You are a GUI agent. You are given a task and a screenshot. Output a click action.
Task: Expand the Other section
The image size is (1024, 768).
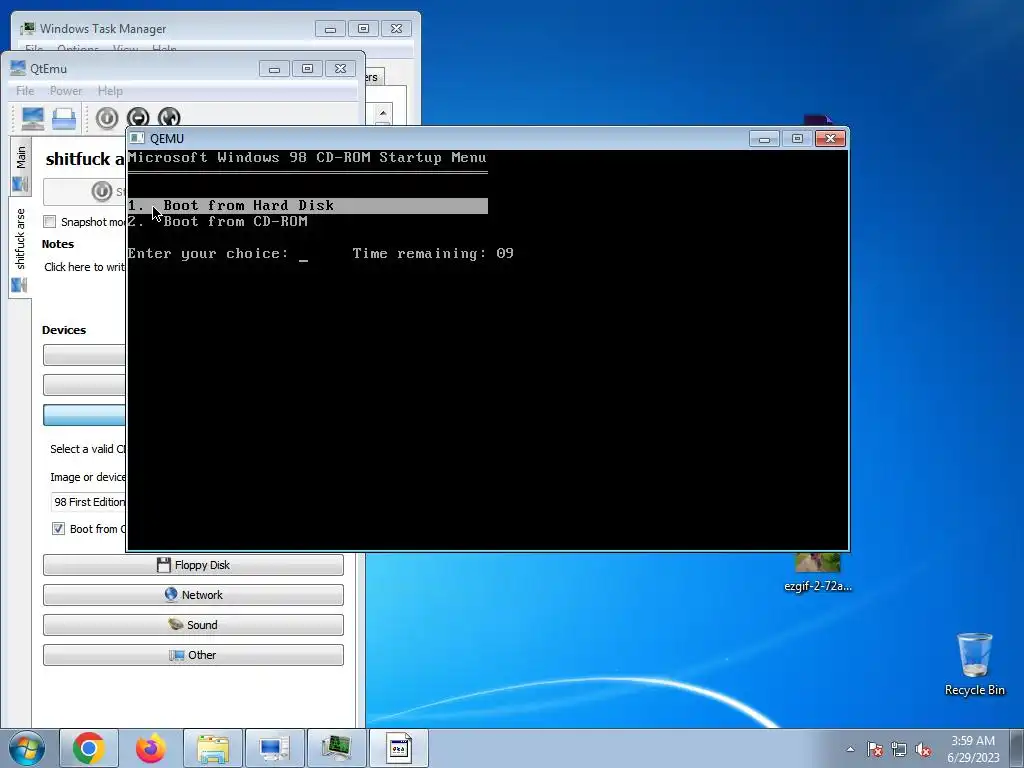pyautogui.click(x=193, y=655)
